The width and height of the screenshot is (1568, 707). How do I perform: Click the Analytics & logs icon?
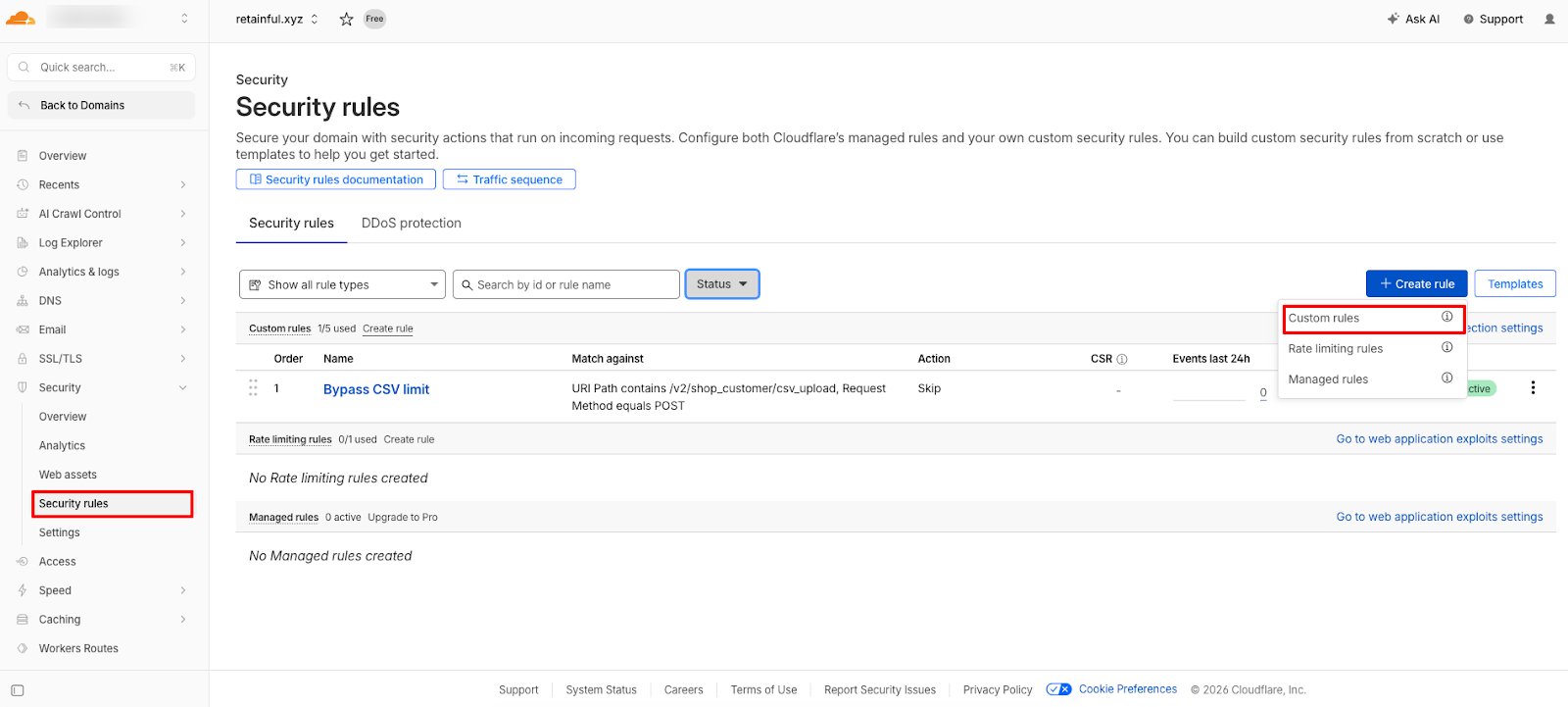coord(23,272)
